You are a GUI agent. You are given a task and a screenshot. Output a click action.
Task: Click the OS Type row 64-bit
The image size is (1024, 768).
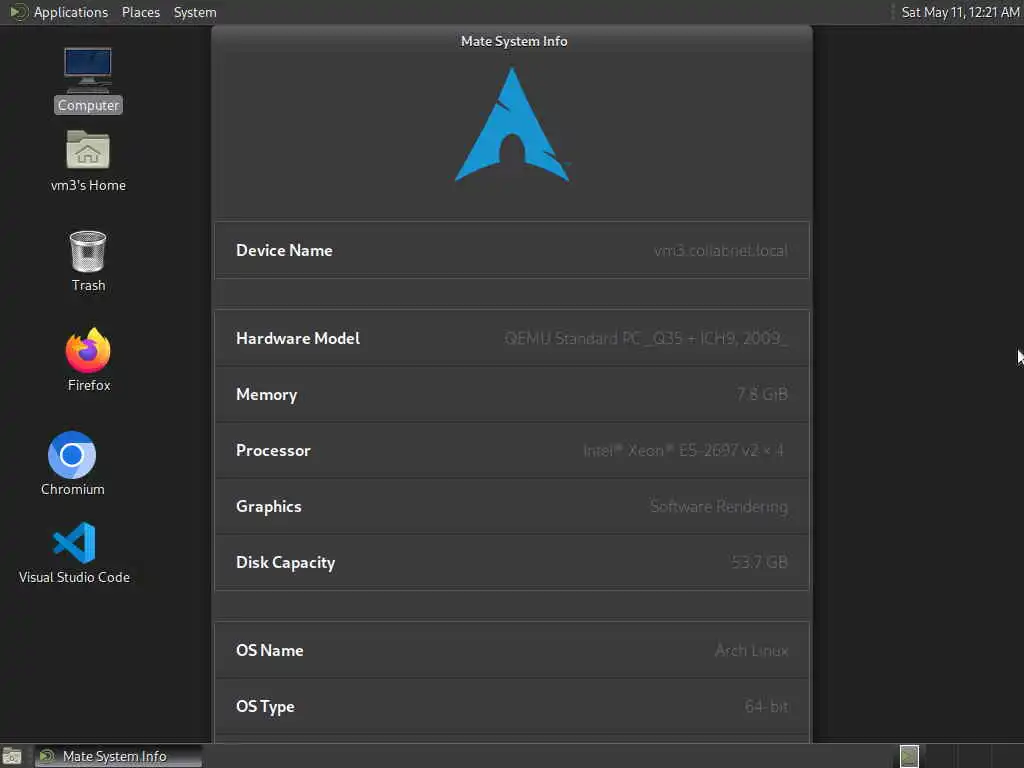point(512,707)
